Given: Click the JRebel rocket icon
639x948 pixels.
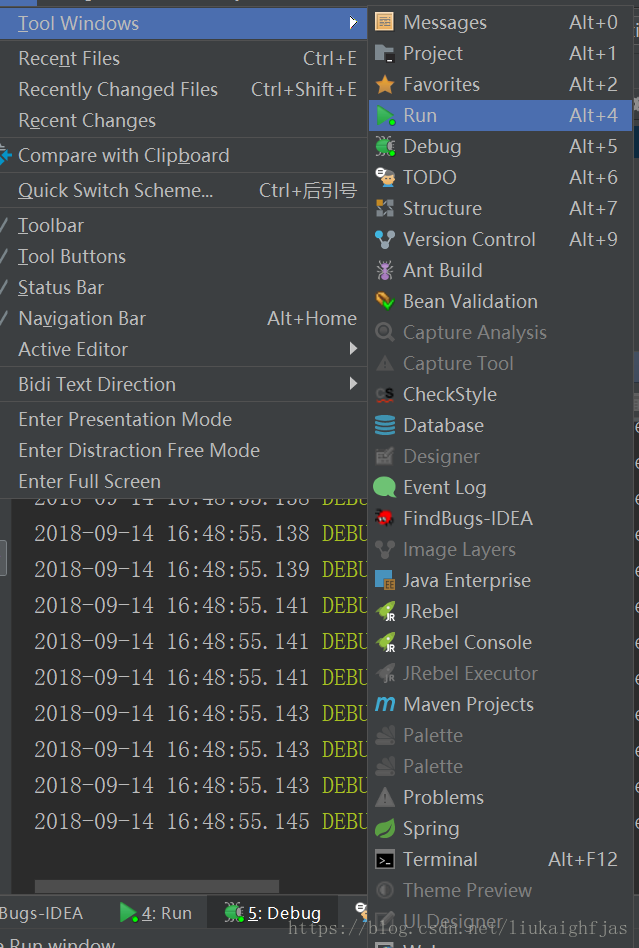Looking at the screenshot, I should coord(386,611).
